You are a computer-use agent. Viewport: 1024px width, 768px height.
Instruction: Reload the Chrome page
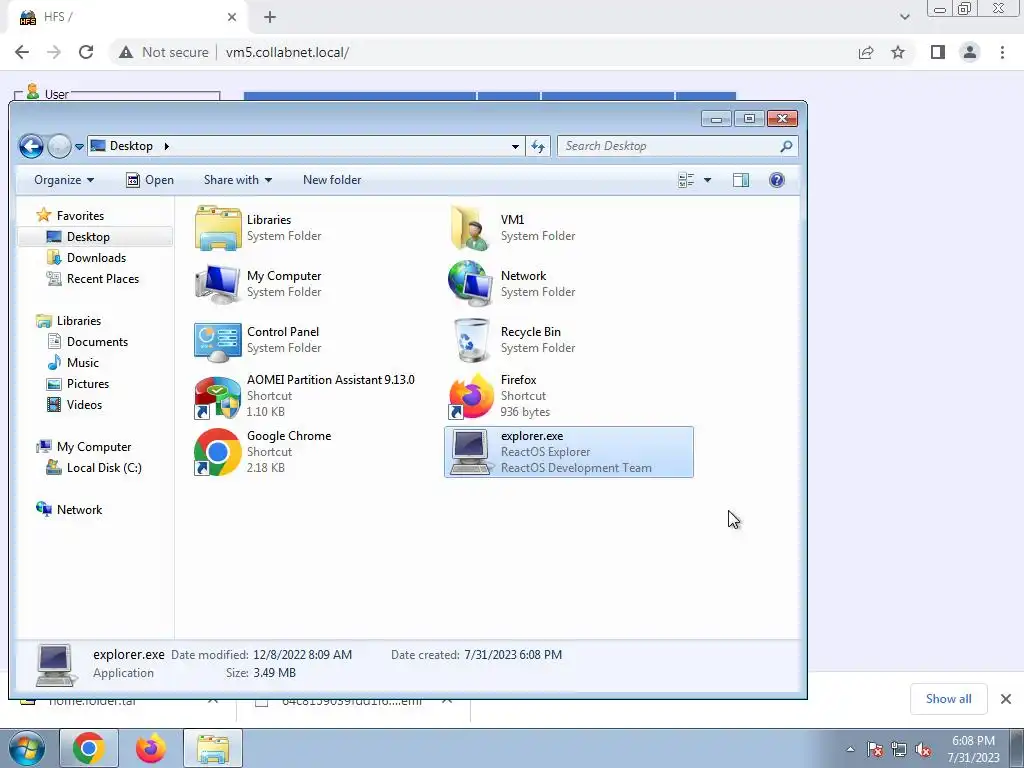(x=86, y=52)
